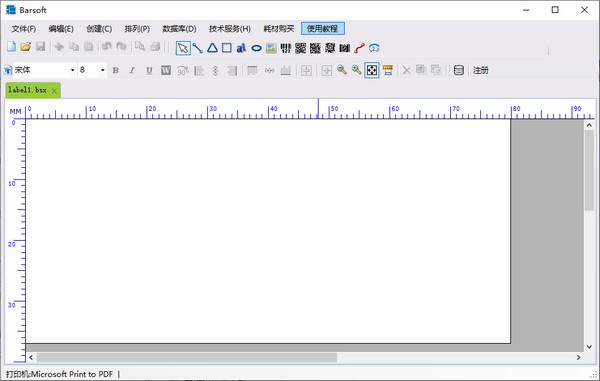Choose the triangle shape tool
The height and width of the screenshot is (381, 600).
212,48
